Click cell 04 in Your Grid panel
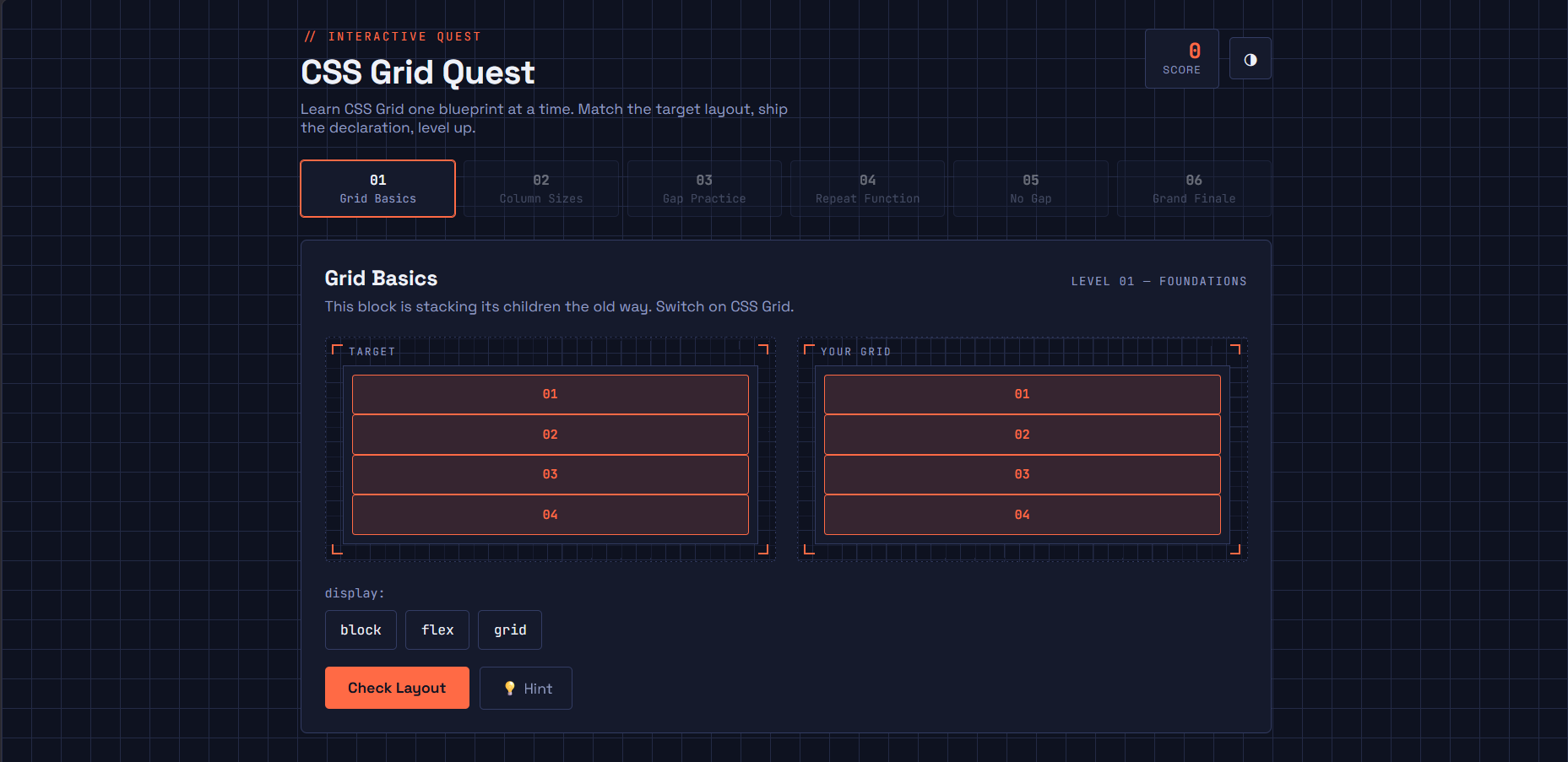Viewport: 1568px width, 762px height. click(x=1023, y=515)
